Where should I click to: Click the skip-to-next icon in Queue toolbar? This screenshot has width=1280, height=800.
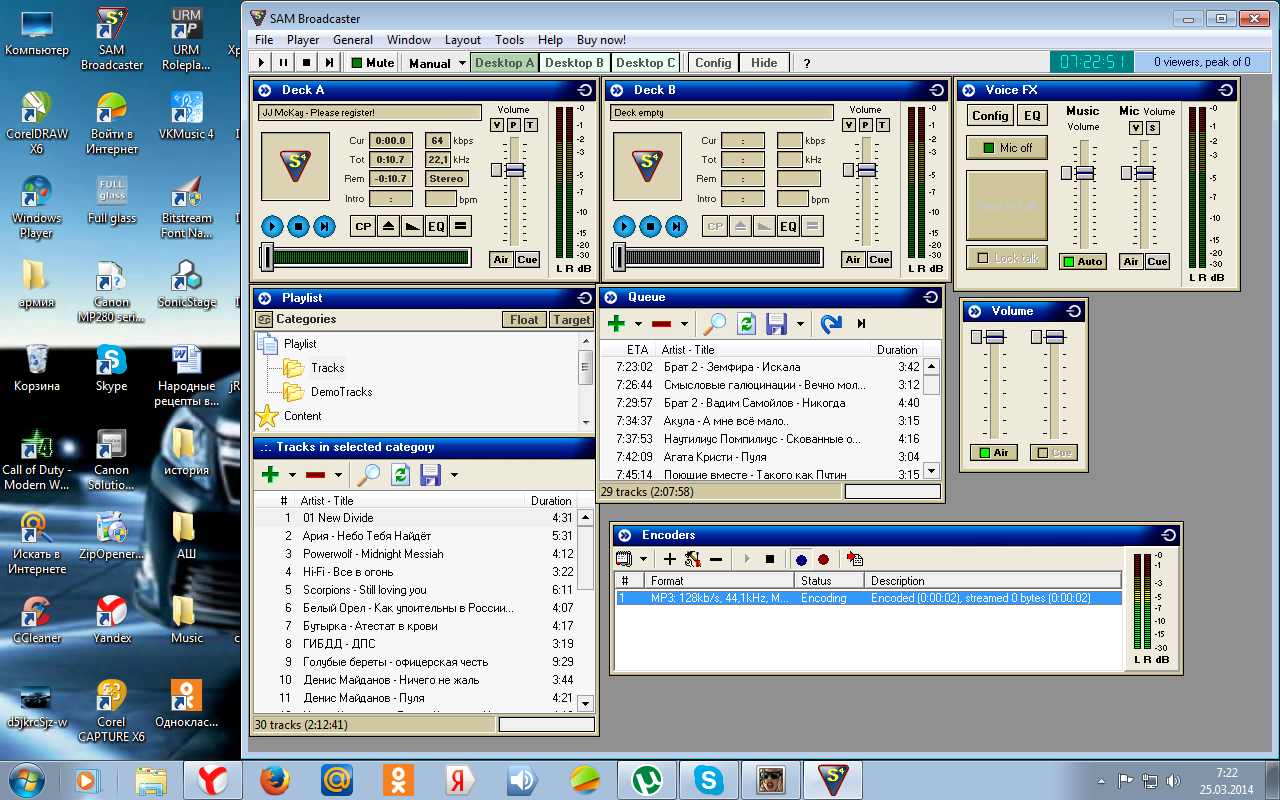click(861, 323)
